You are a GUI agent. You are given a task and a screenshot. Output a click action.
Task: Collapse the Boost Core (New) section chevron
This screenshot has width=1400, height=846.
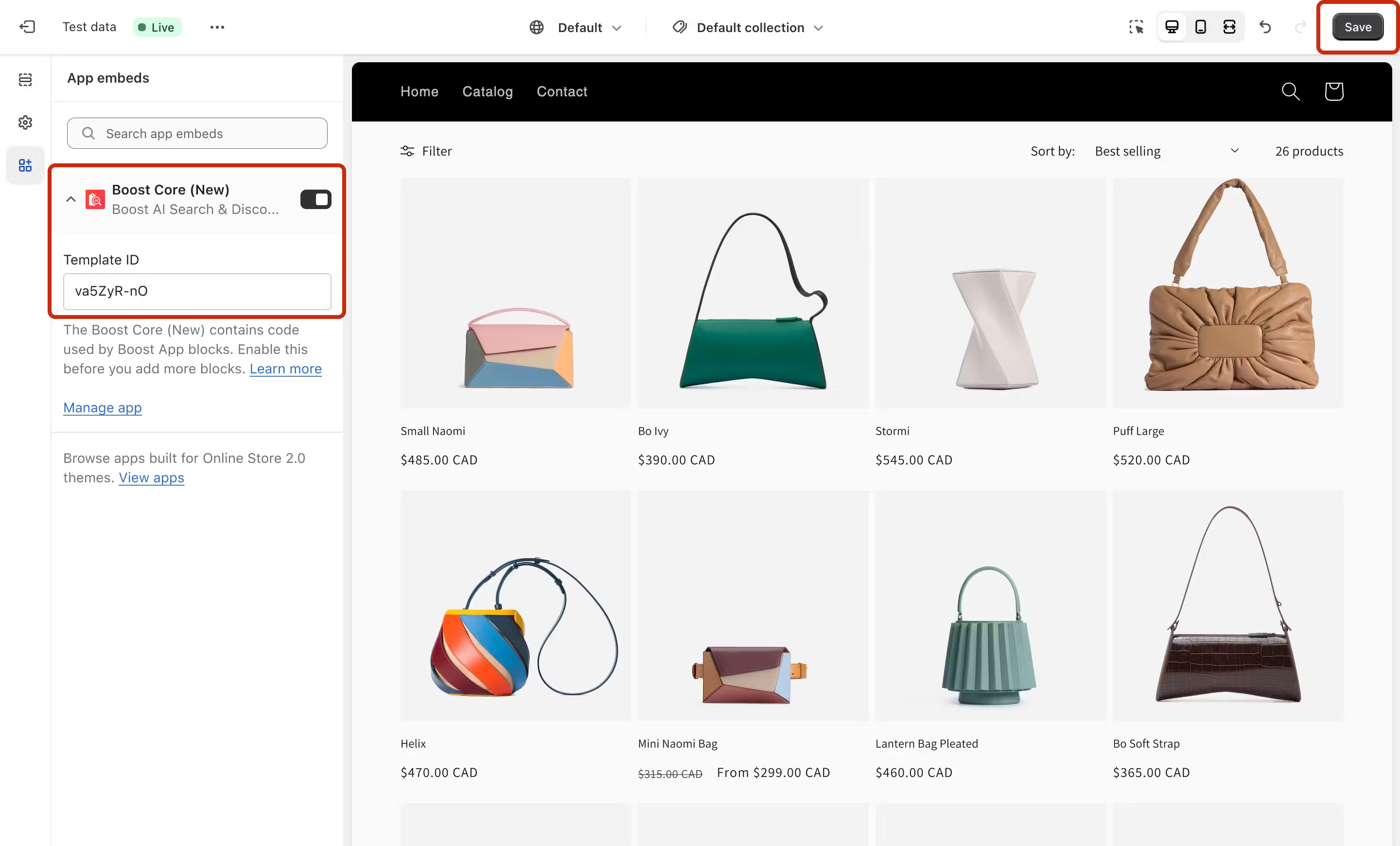tap(71, 199)
